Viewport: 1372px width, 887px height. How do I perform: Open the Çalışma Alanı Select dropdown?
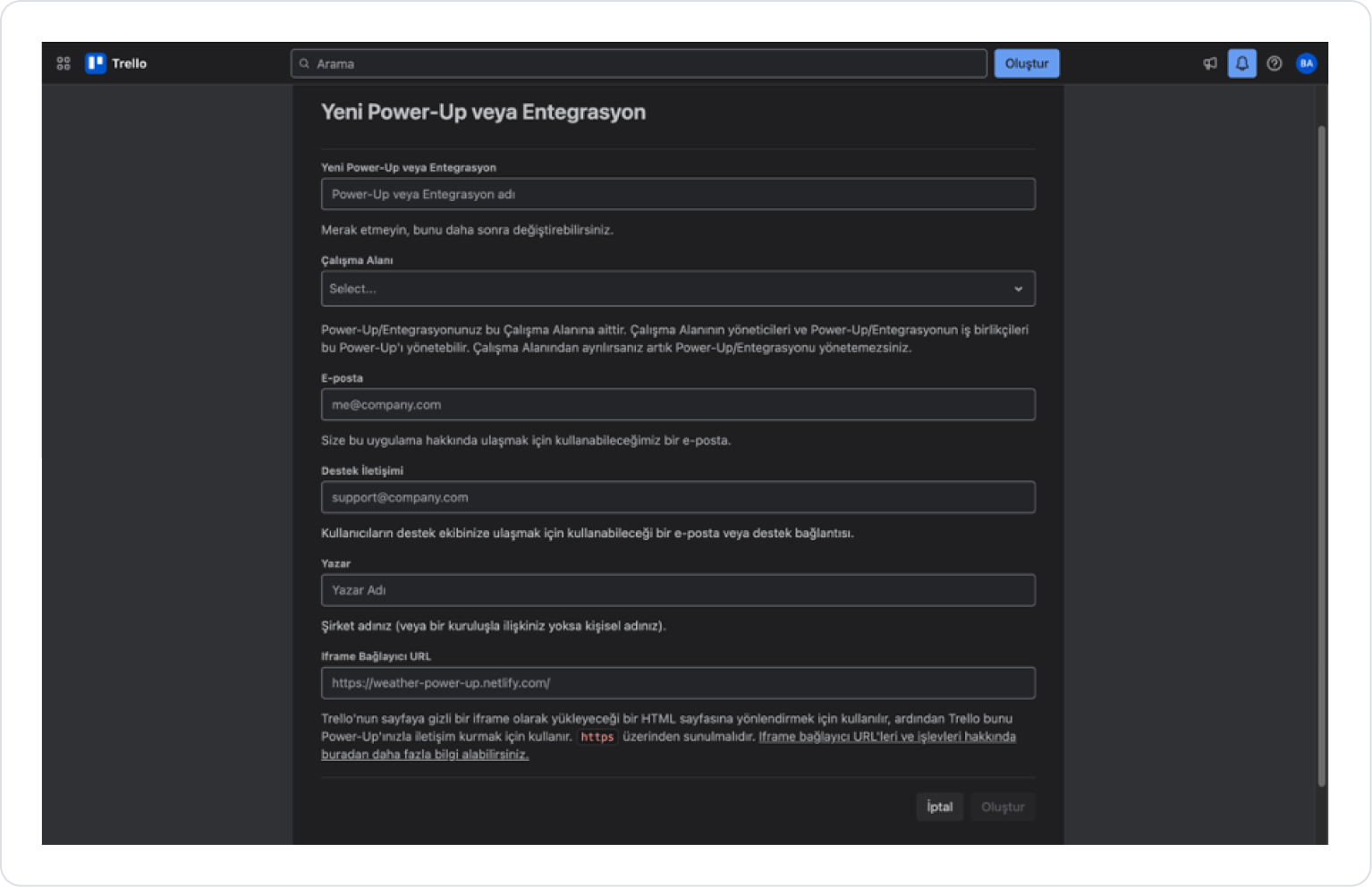tap(678, 289)
